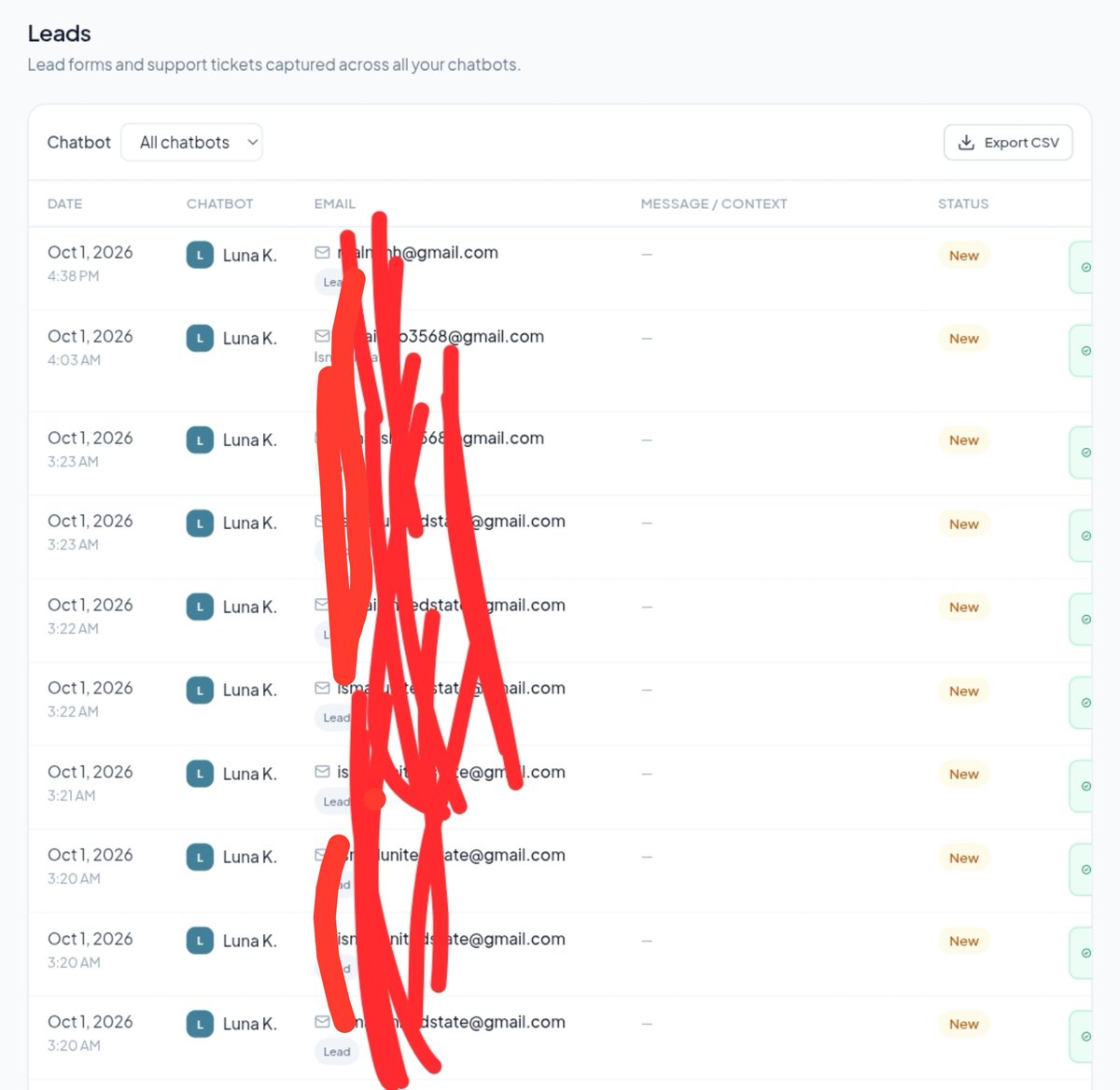Click the New status badge in the 3:21 AM row
The width and height of the screenshot is (1120, 1090).
click(964, 774)
